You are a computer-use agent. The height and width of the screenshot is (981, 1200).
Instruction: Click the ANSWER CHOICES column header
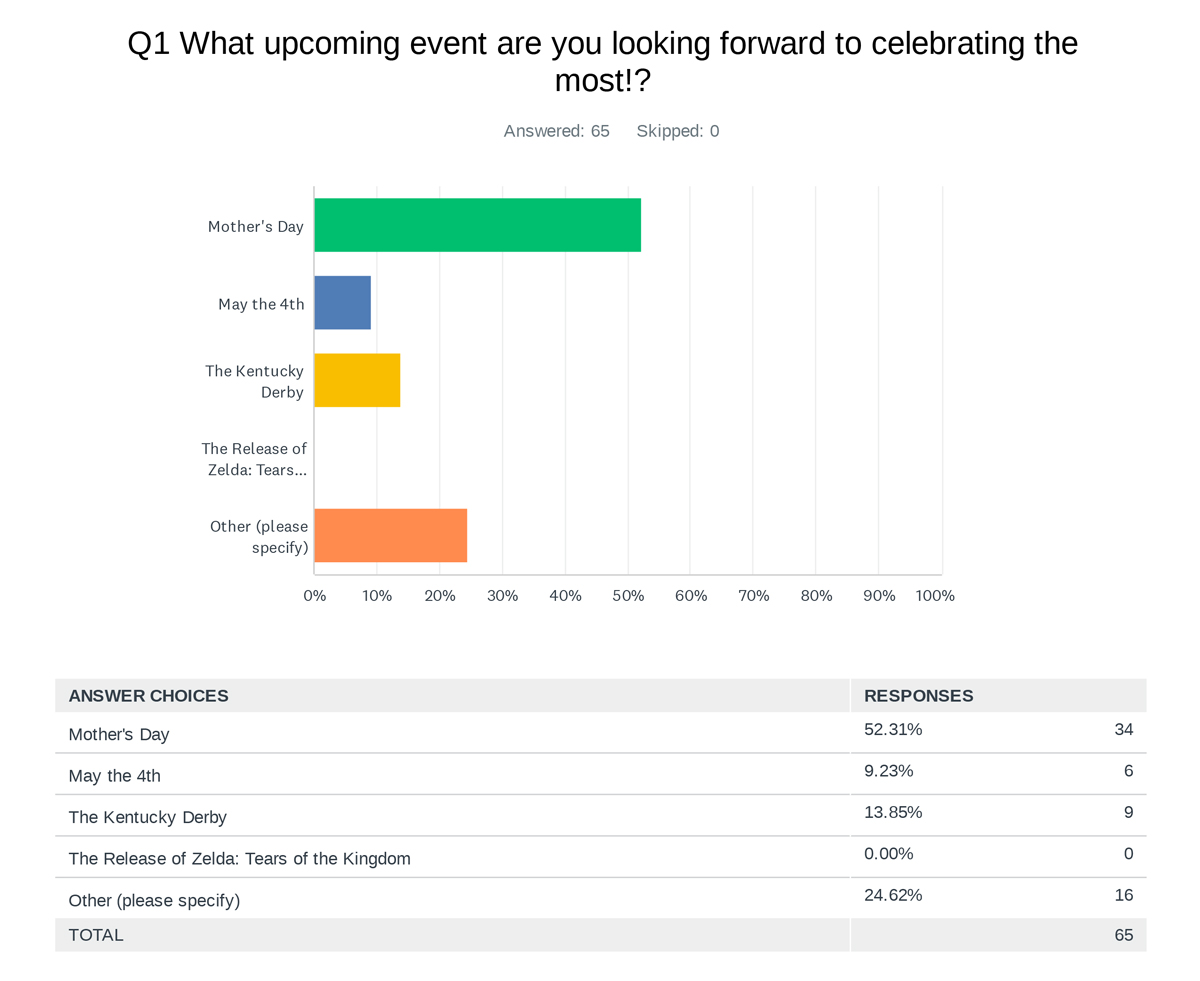coord(148,696)
